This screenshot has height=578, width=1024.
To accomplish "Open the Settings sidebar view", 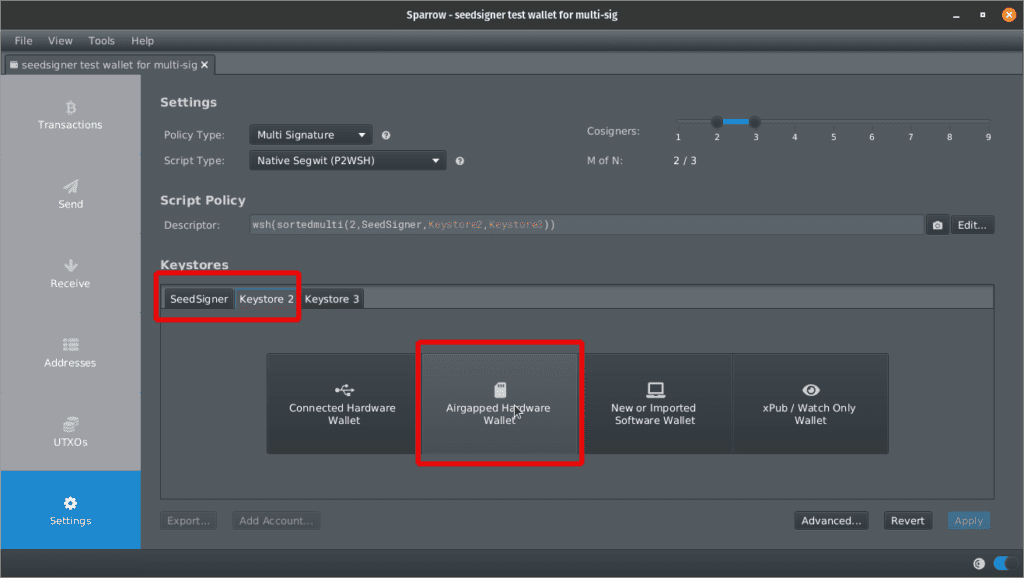I will (71, 510).
